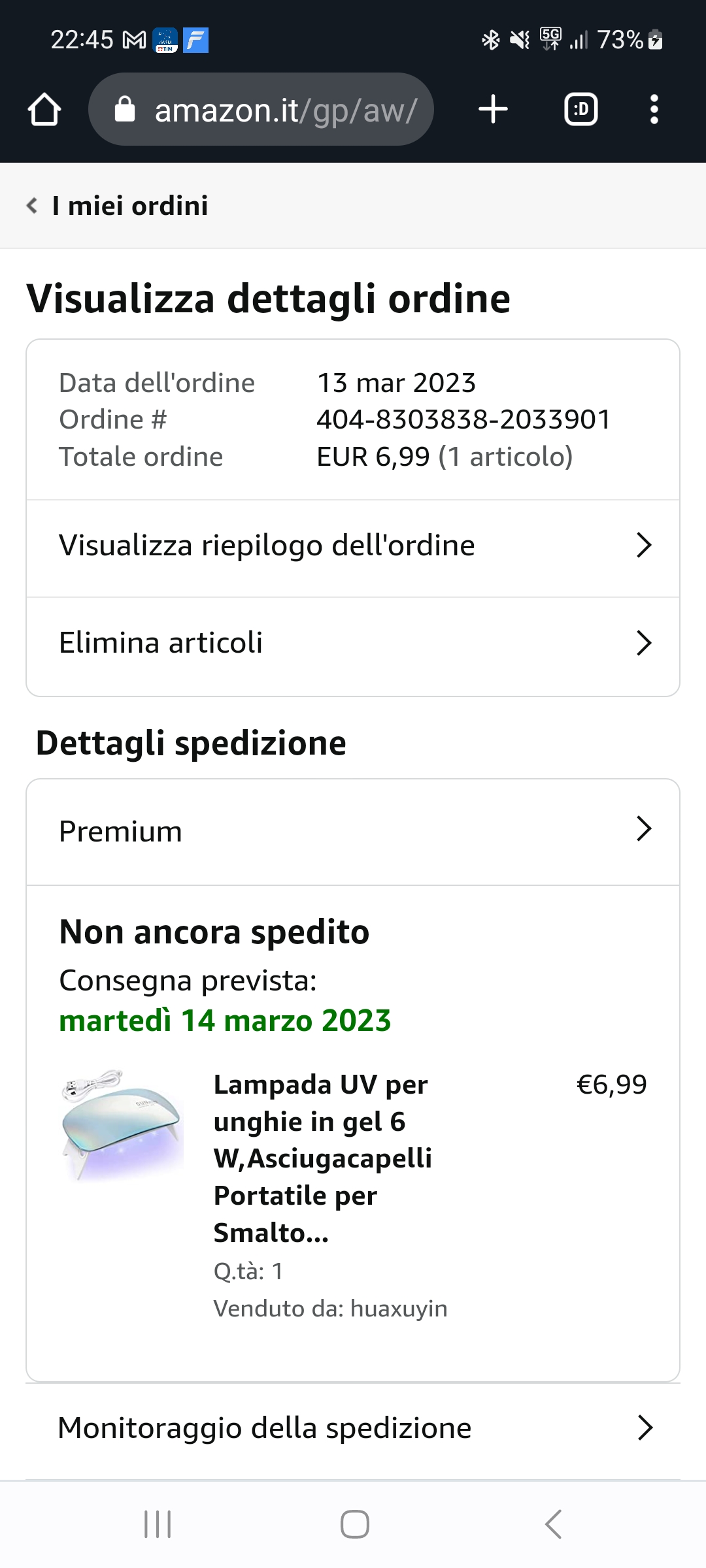706x1568 pixels.
Task: Open recent apps navigation icon
Action: pos(158,1524)
